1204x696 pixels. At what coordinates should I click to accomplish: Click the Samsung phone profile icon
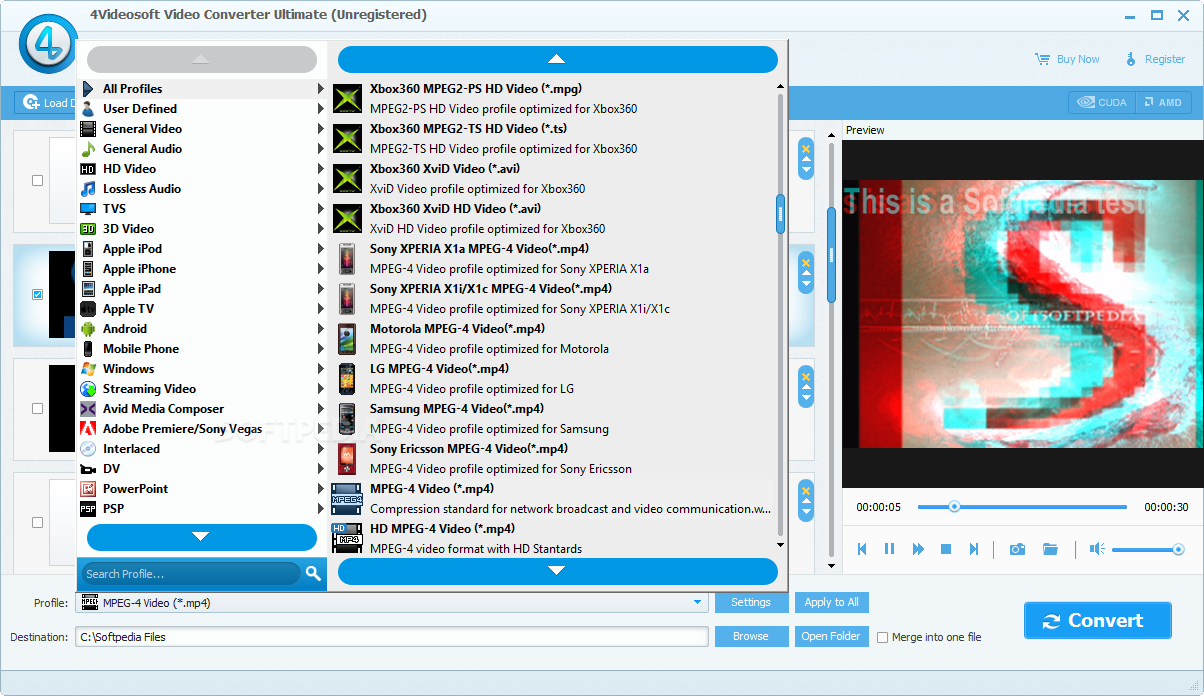point(347,418)
